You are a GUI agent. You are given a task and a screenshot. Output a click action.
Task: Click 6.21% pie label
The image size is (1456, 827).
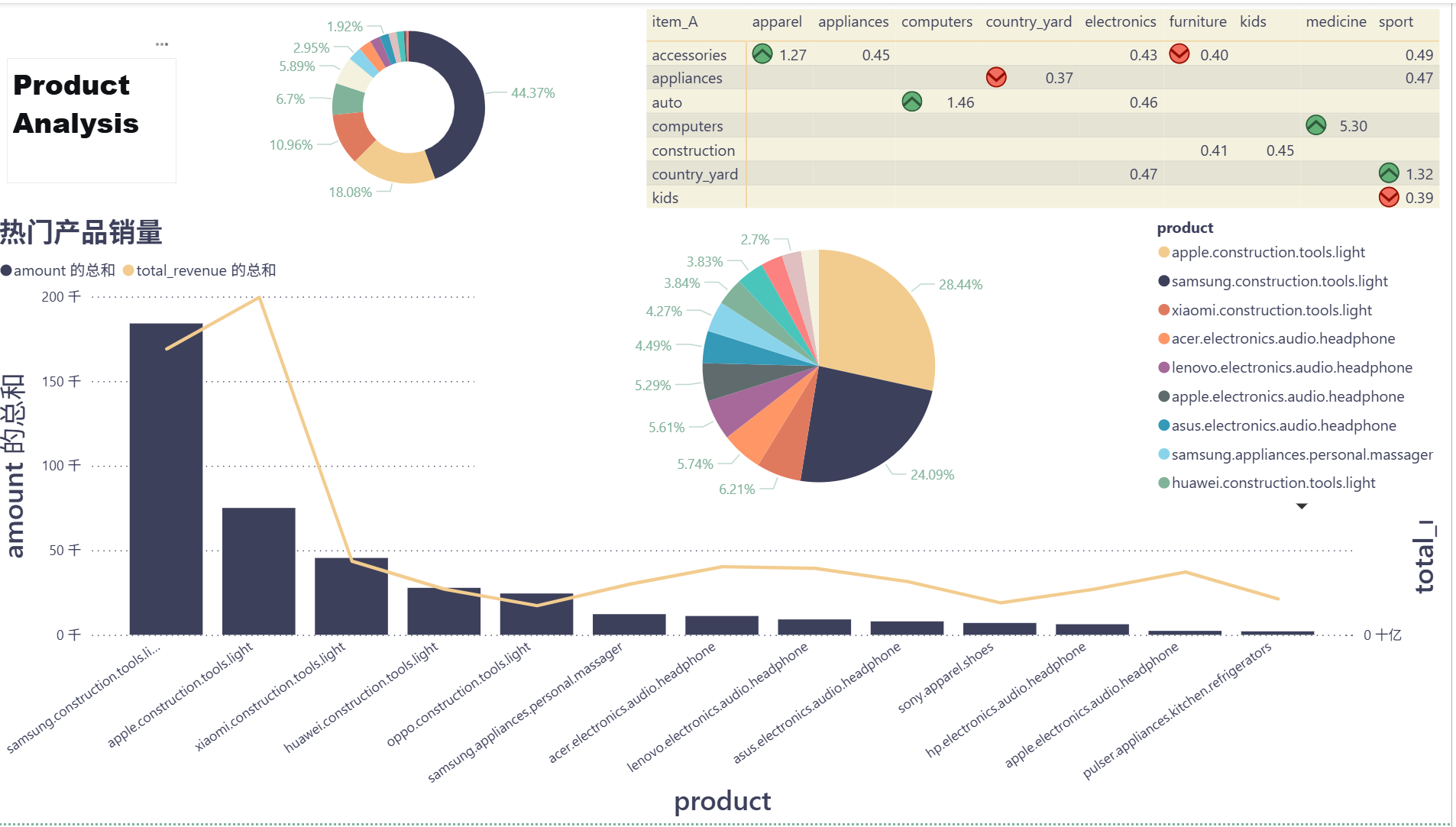pos(736,489)
